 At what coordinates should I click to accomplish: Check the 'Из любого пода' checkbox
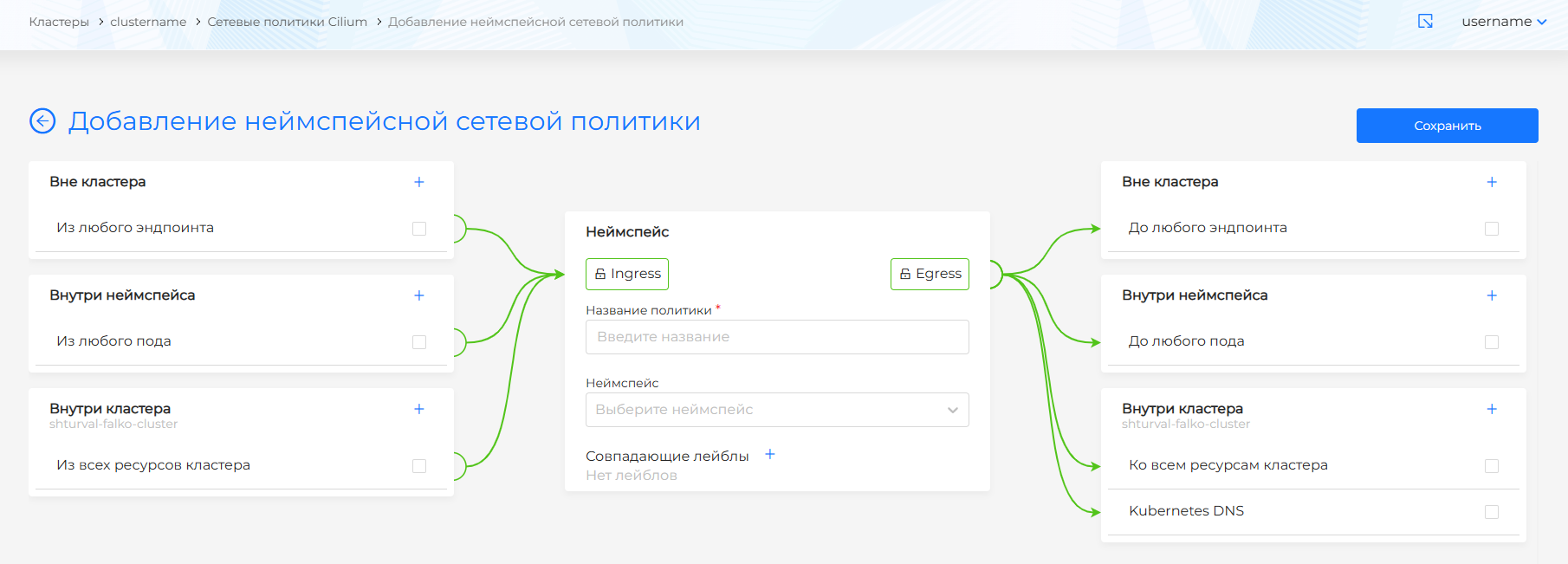tap(419, 342)
